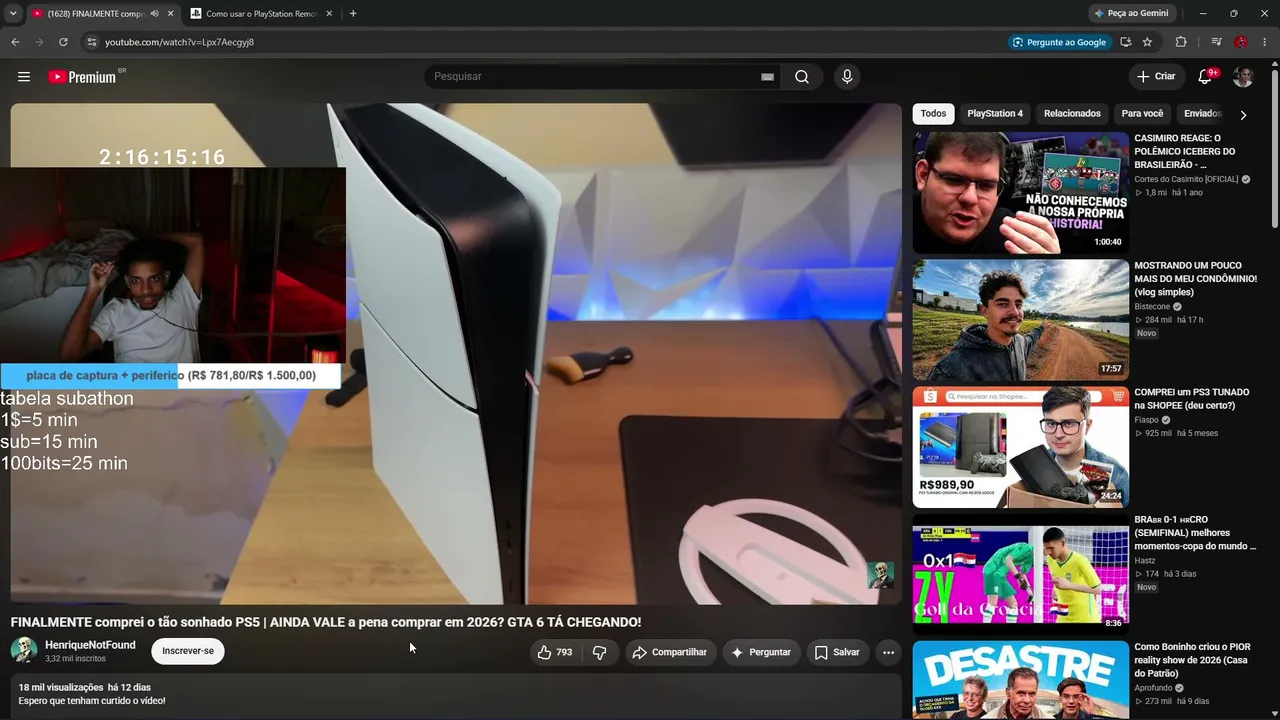Select the PlayStation 4 filter chip
This screenshot has width=1280, height=720.
click(995, 114)
